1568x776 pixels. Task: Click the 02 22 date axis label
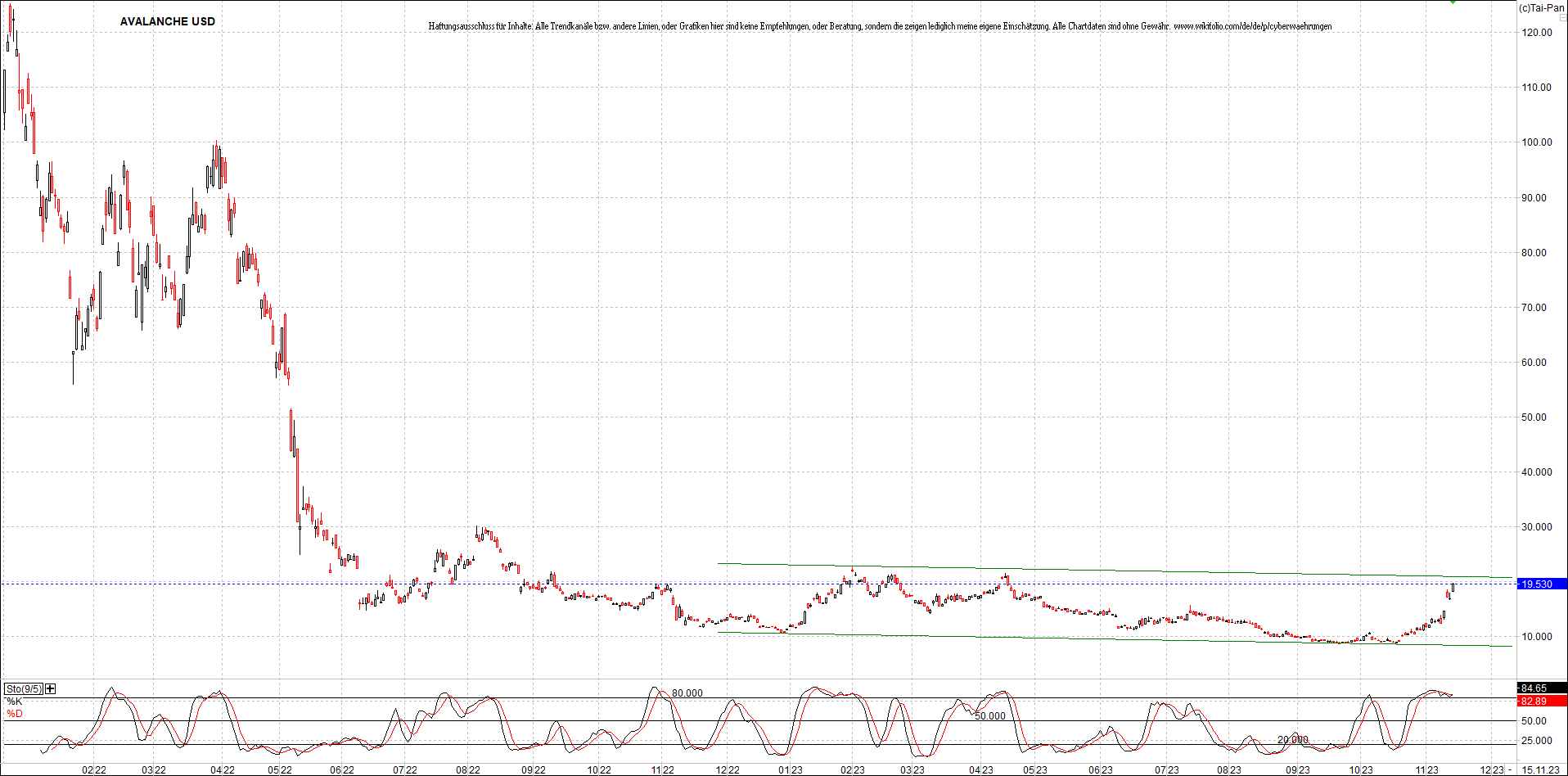[92, 769]
